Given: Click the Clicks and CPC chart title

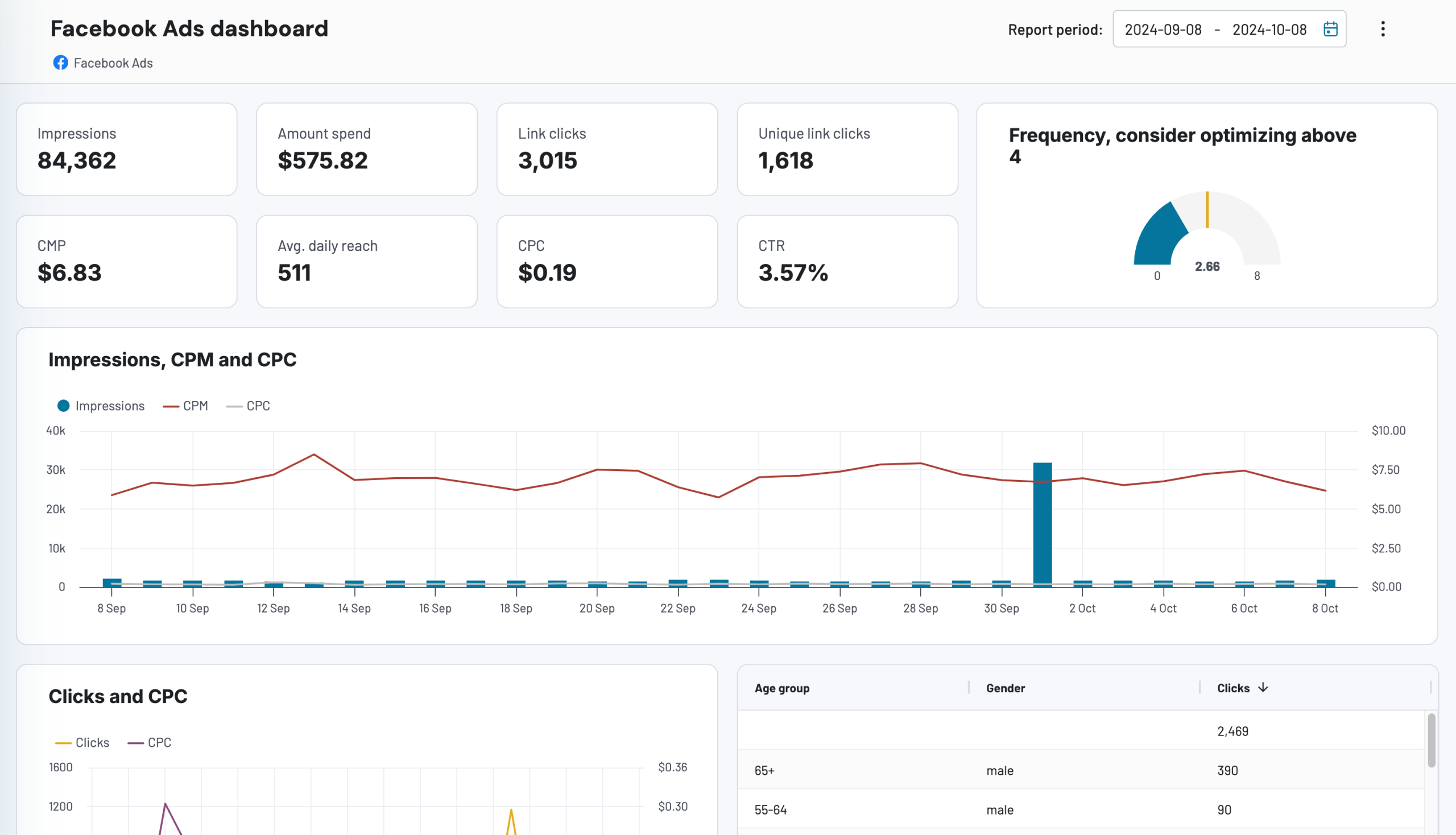Looking at the screenshot, I should click(118, 696).
